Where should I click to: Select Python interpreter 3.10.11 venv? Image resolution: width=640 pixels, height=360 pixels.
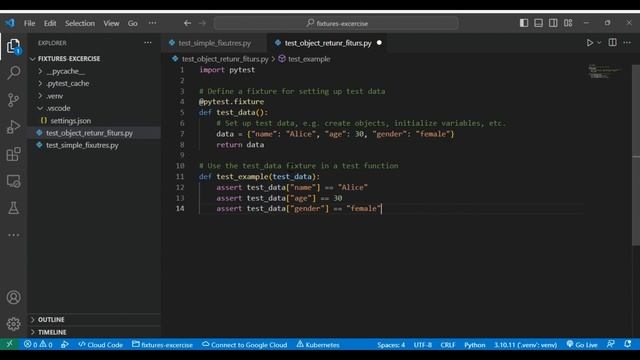click(x=525, y=345)
